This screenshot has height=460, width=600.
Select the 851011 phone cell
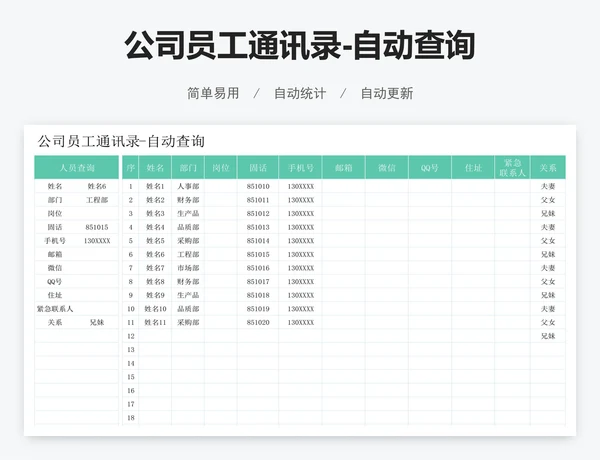[x=258, y=200]
